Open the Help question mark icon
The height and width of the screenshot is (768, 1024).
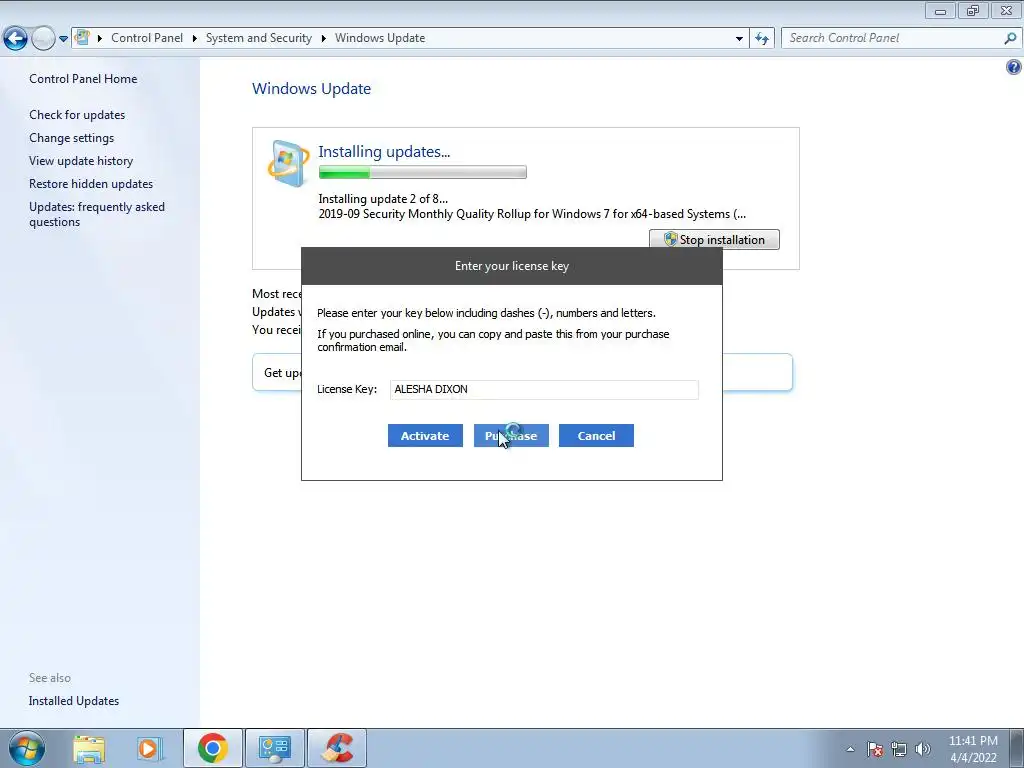click(1014, 67)
